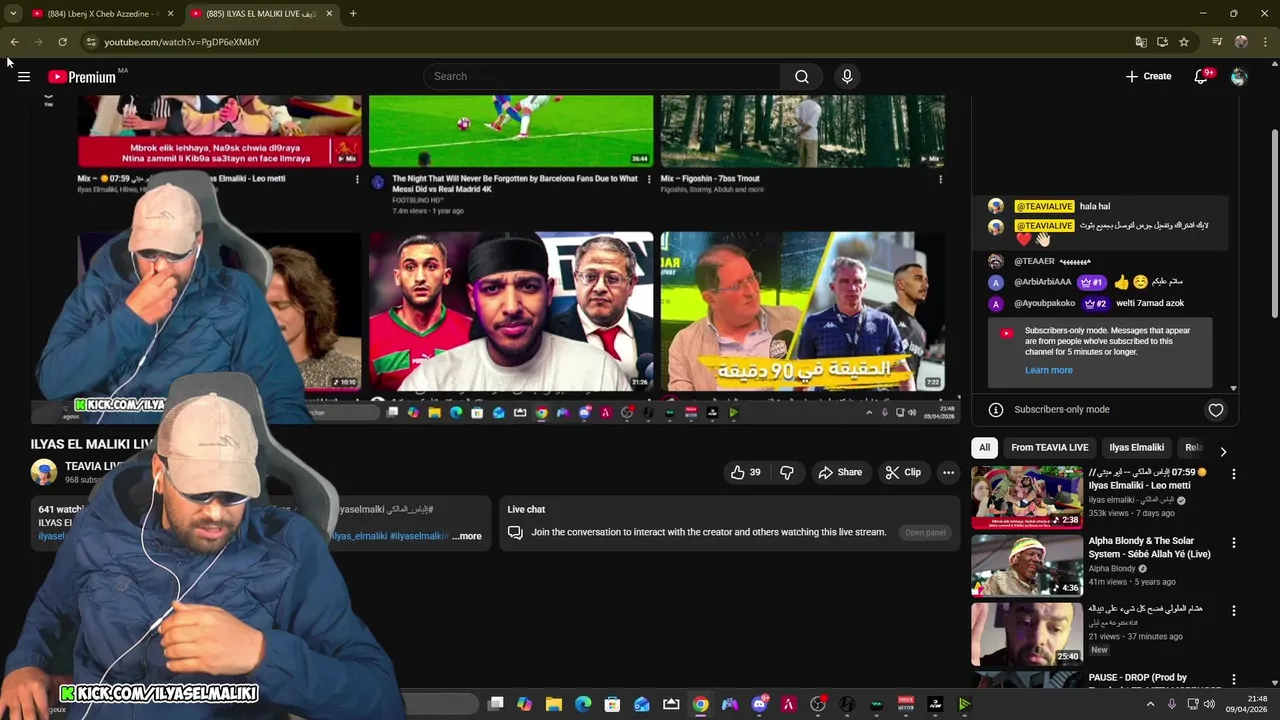Image resolution: width=1280 pixels, height=720 pixels.
Task: Show hidden tray icons chevron
Action: pos(1151,704)
